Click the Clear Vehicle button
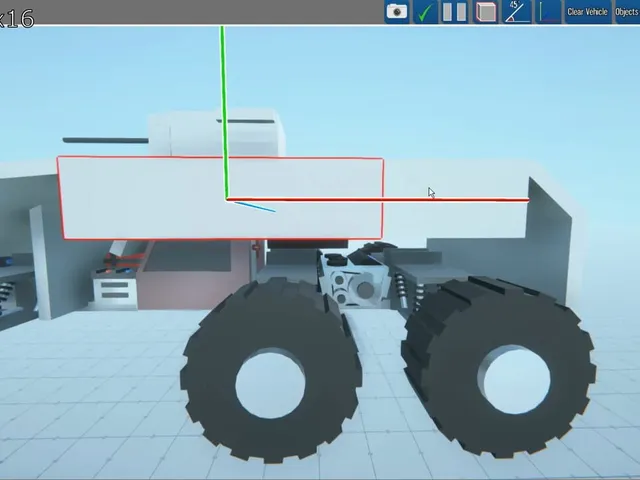The image size is (640, 480). 587,12
